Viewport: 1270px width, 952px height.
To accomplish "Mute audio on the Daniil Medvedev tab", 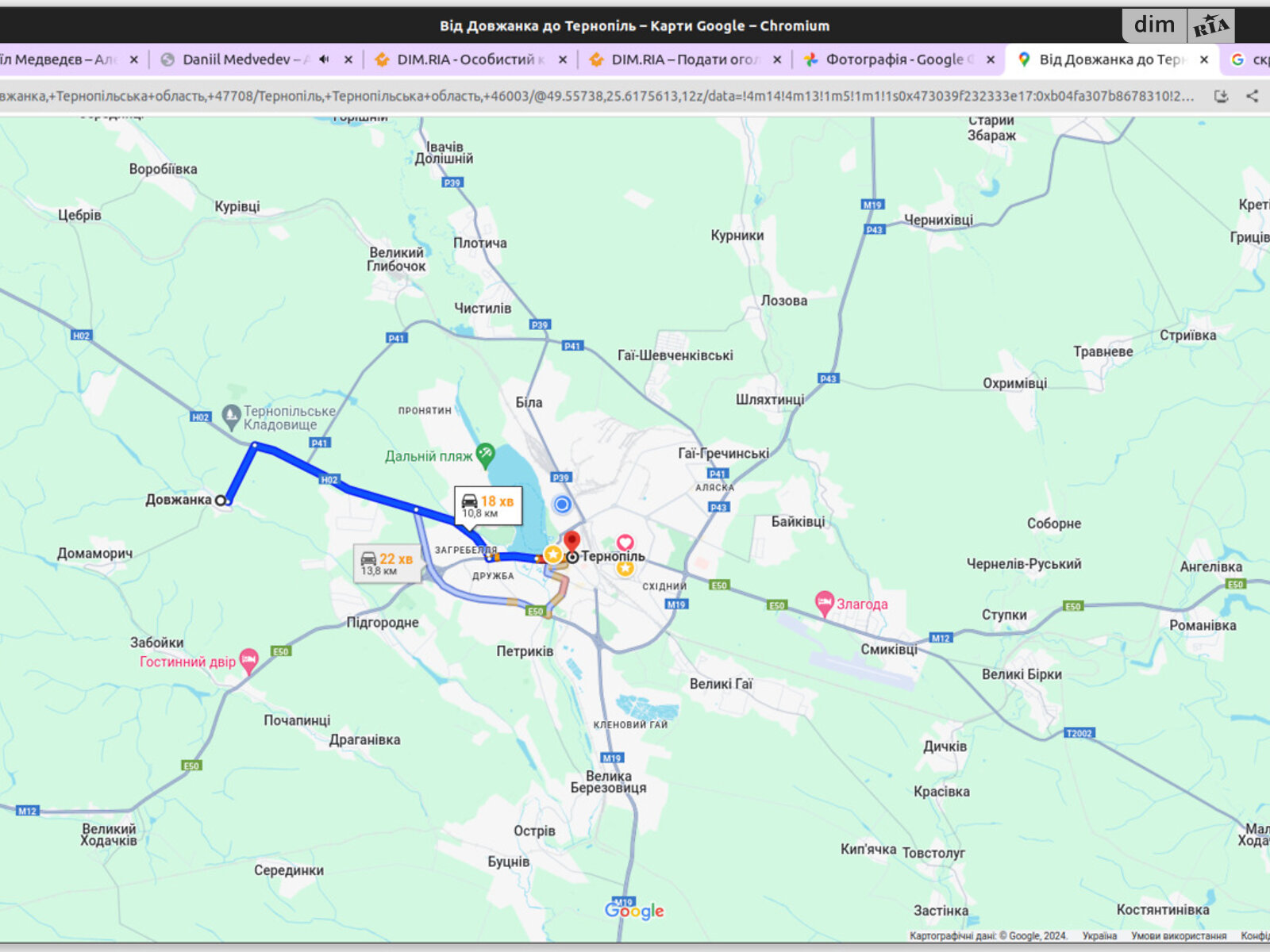I will (x=324, y=59).
